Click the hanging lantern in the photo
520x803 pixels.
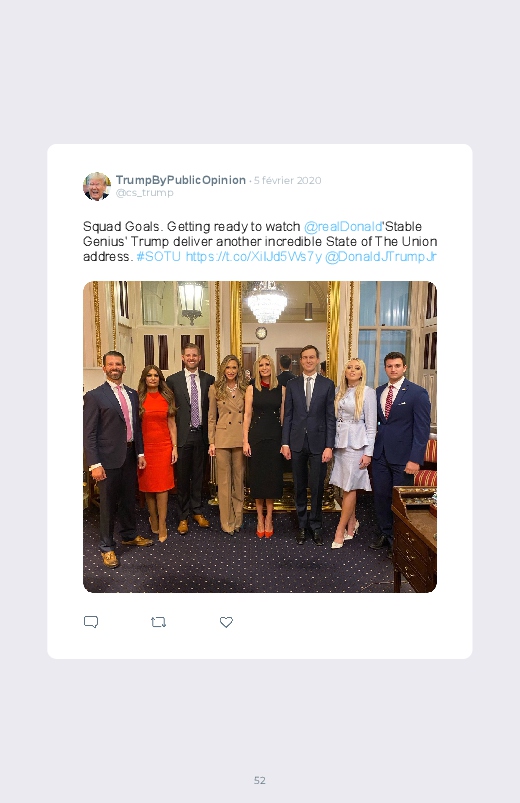[192, 302]
